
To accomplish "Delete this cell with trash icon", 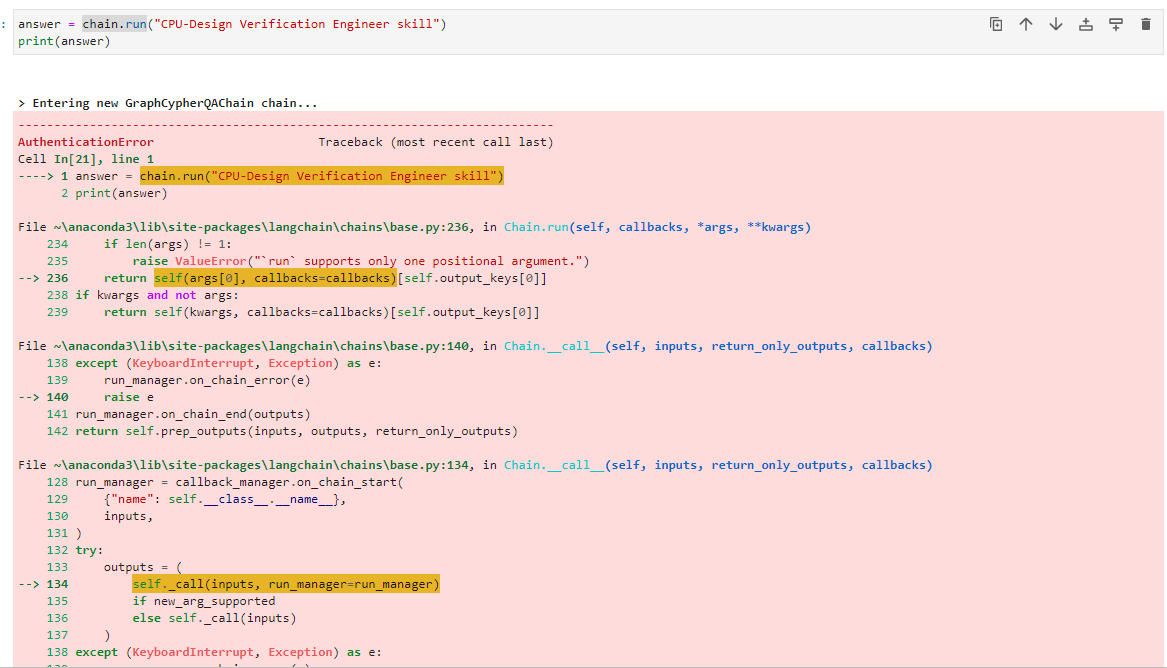I will pos(1145,25).
